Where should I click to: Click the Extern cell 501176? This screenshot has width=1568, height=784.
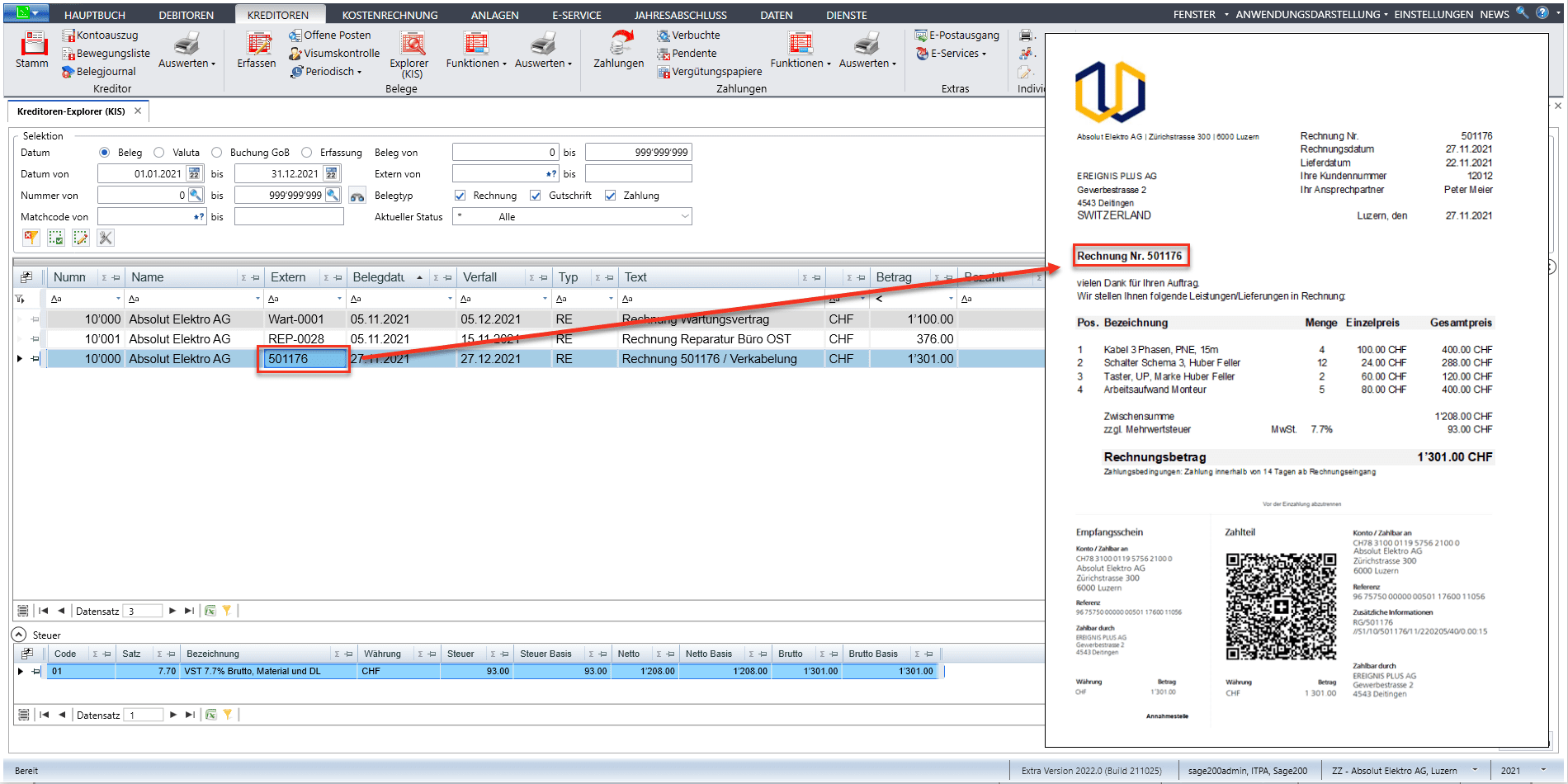[304, 359]
